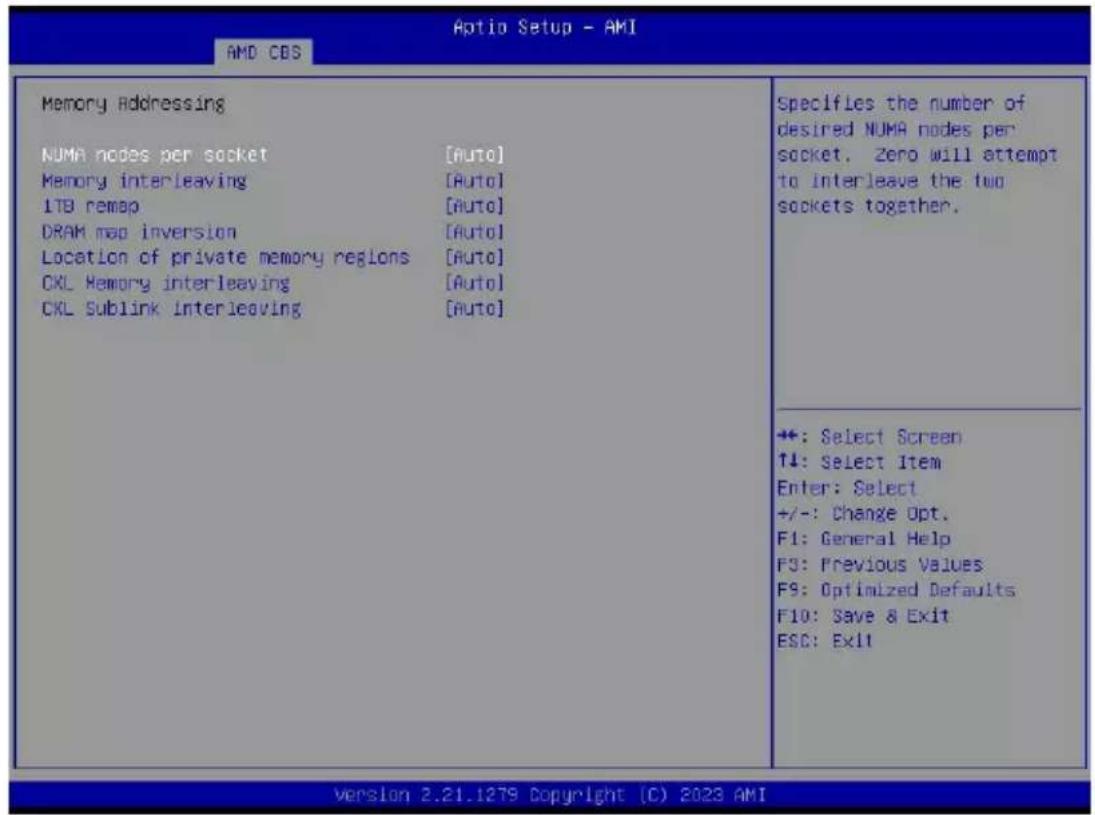Select DRAM map inversion setting
This screenshot has width=1095, height=815.
click(139, 232)
